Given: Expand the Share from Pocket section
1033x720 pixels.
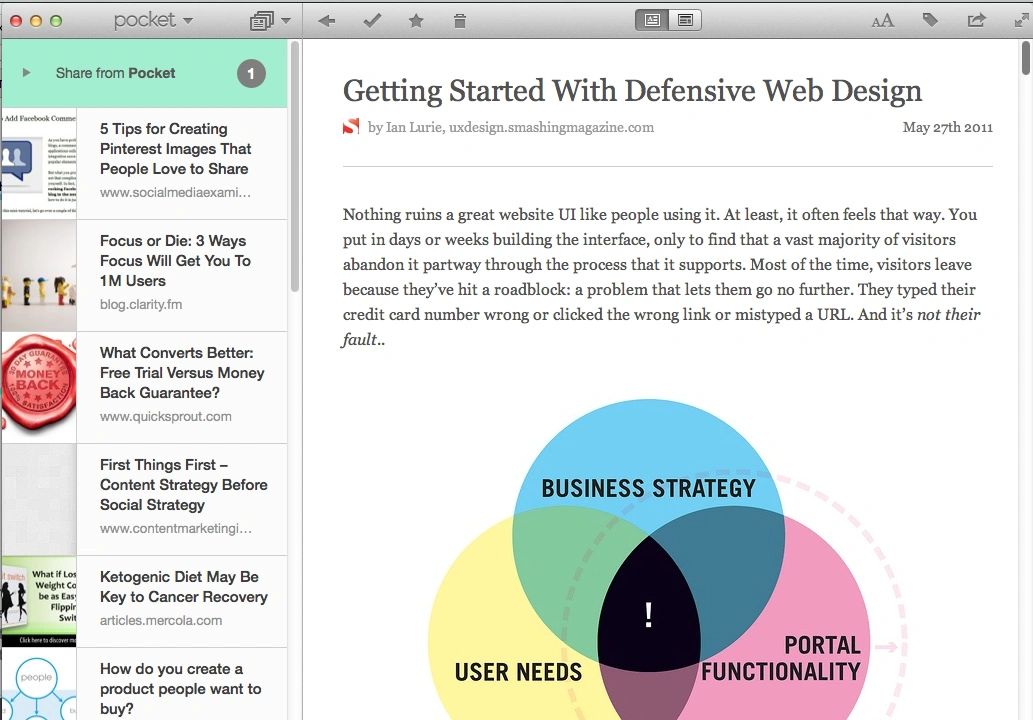Looking at the screenshot, I should point(26,73).
